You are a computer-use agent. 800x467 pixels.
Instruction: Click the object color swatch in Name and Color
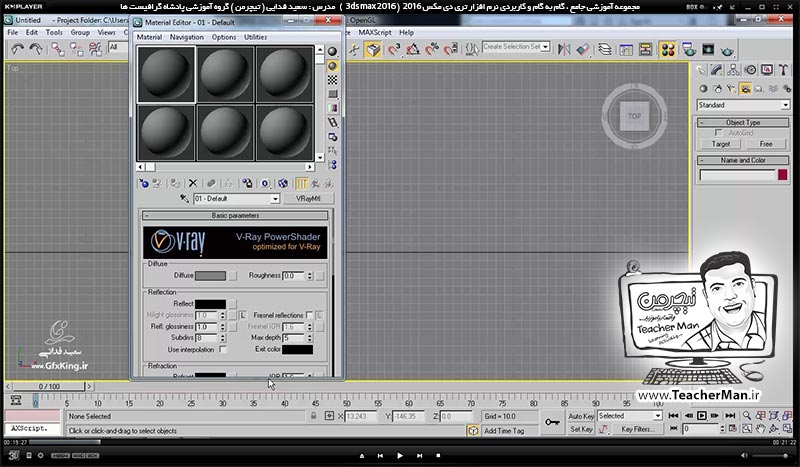pos(782,175)
